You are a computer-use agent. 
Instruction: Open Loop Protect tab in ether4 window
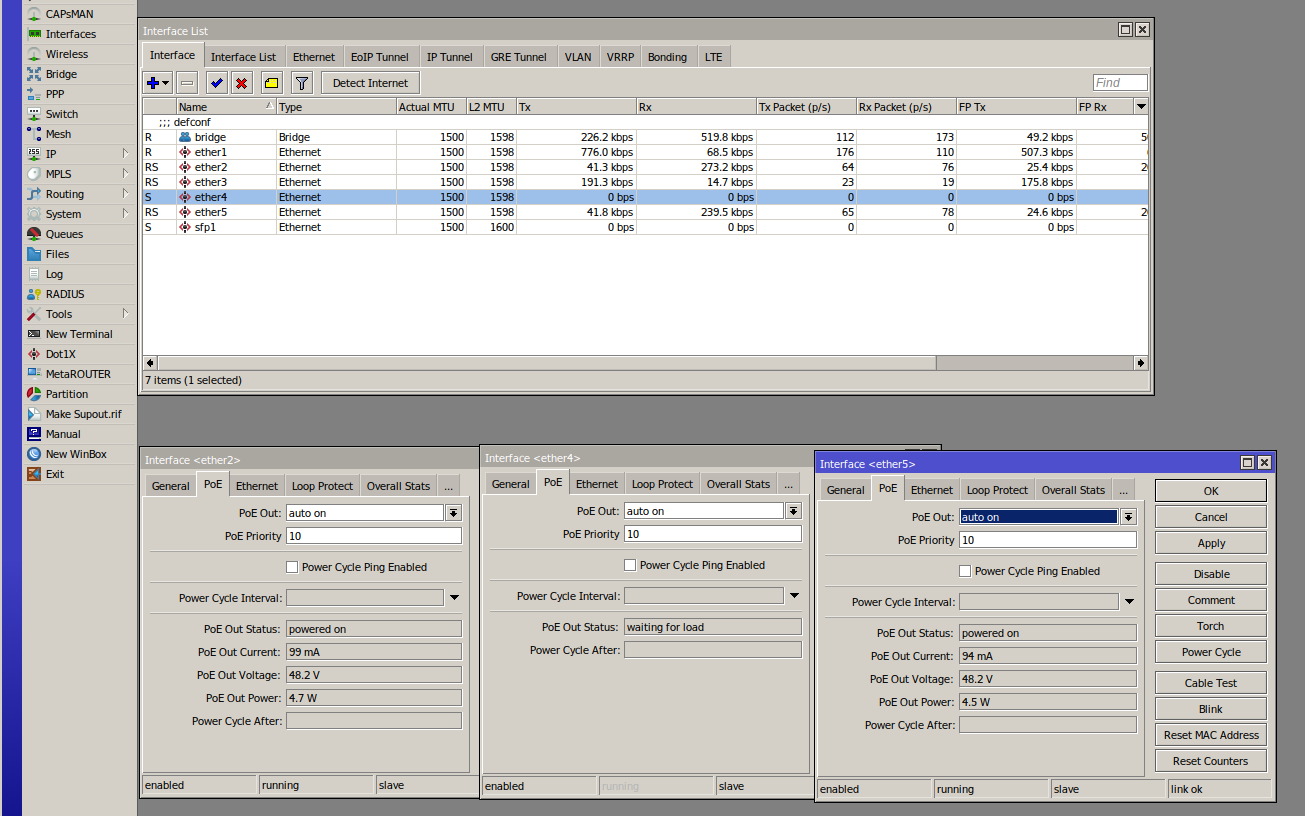tap(662, 484)
